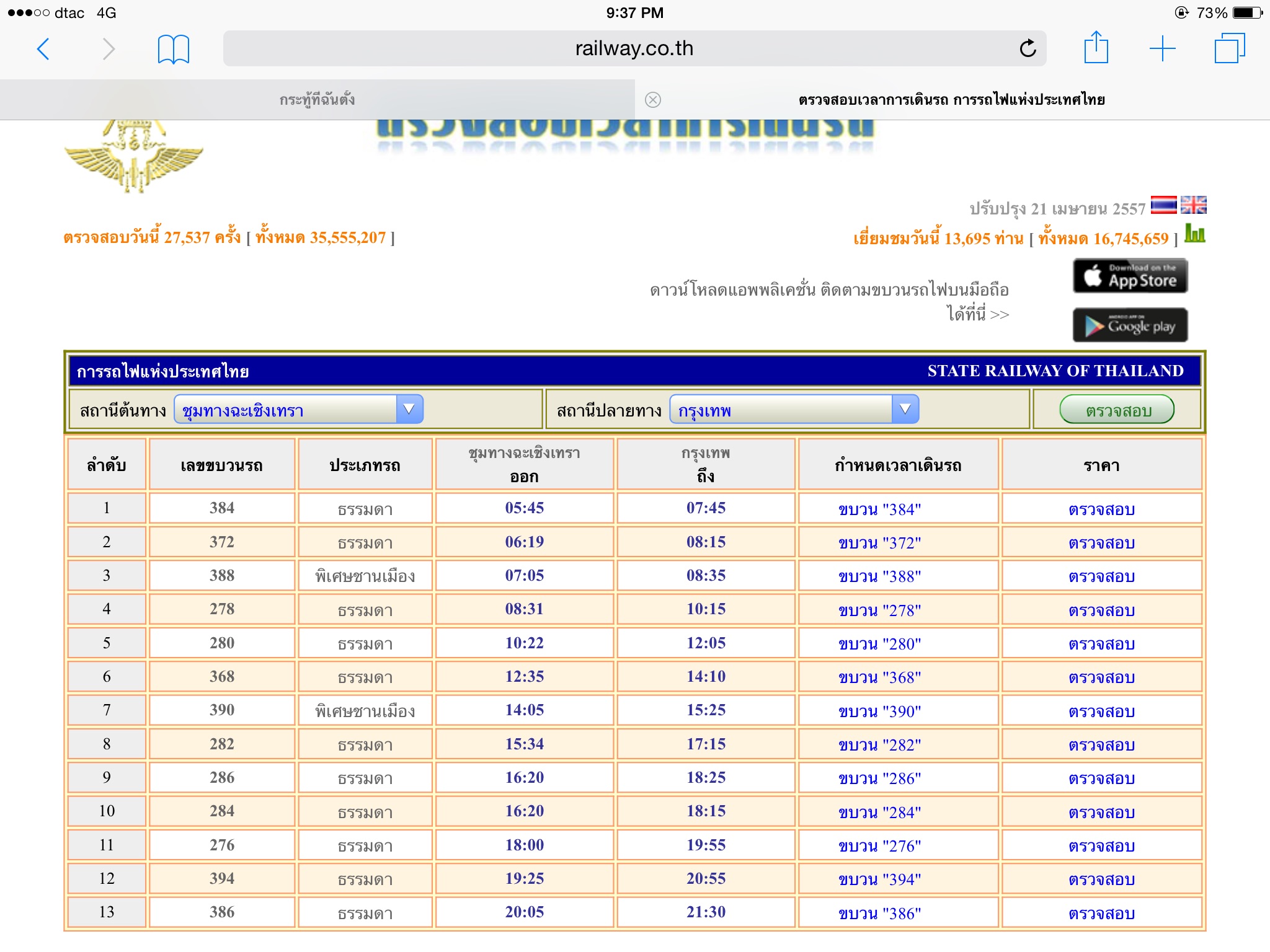Tap the Safari back arrow
Screen dimensions: 1270x952
click(43, 49)
